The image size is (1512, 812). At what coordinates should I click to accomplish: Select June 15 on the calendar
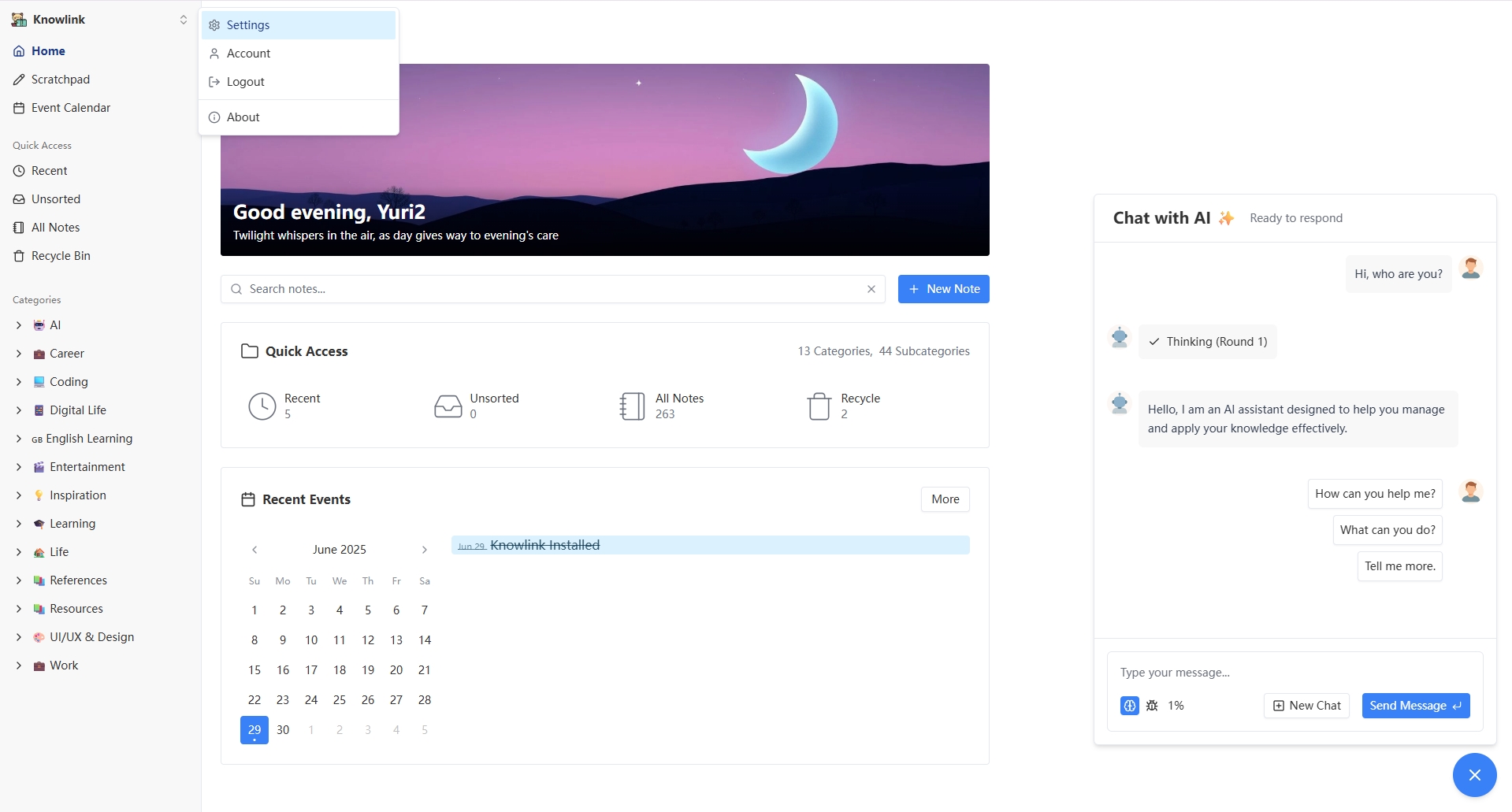click(x=254, y=670)
